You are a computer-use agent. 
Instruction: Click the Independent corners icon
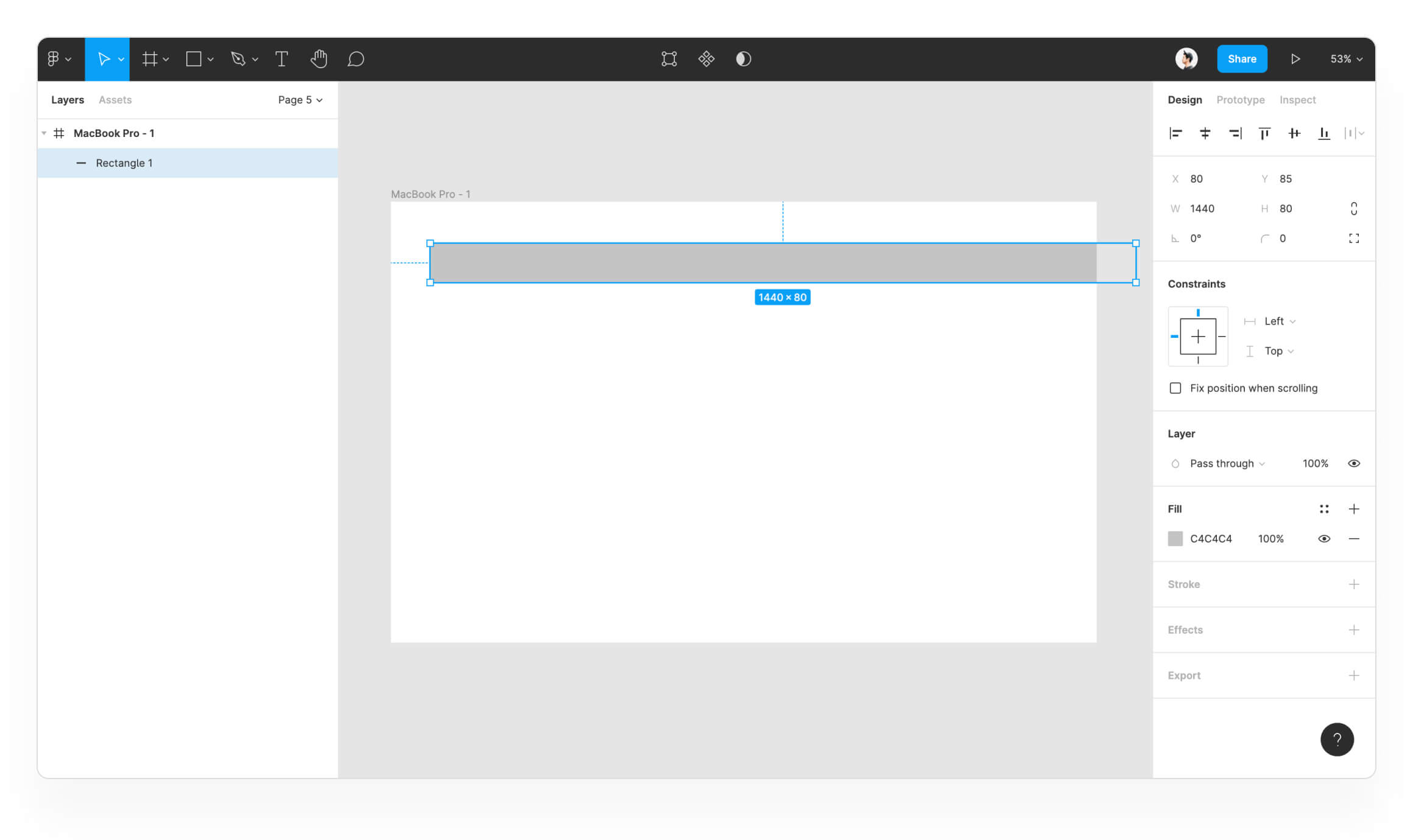click(1353, 239)
